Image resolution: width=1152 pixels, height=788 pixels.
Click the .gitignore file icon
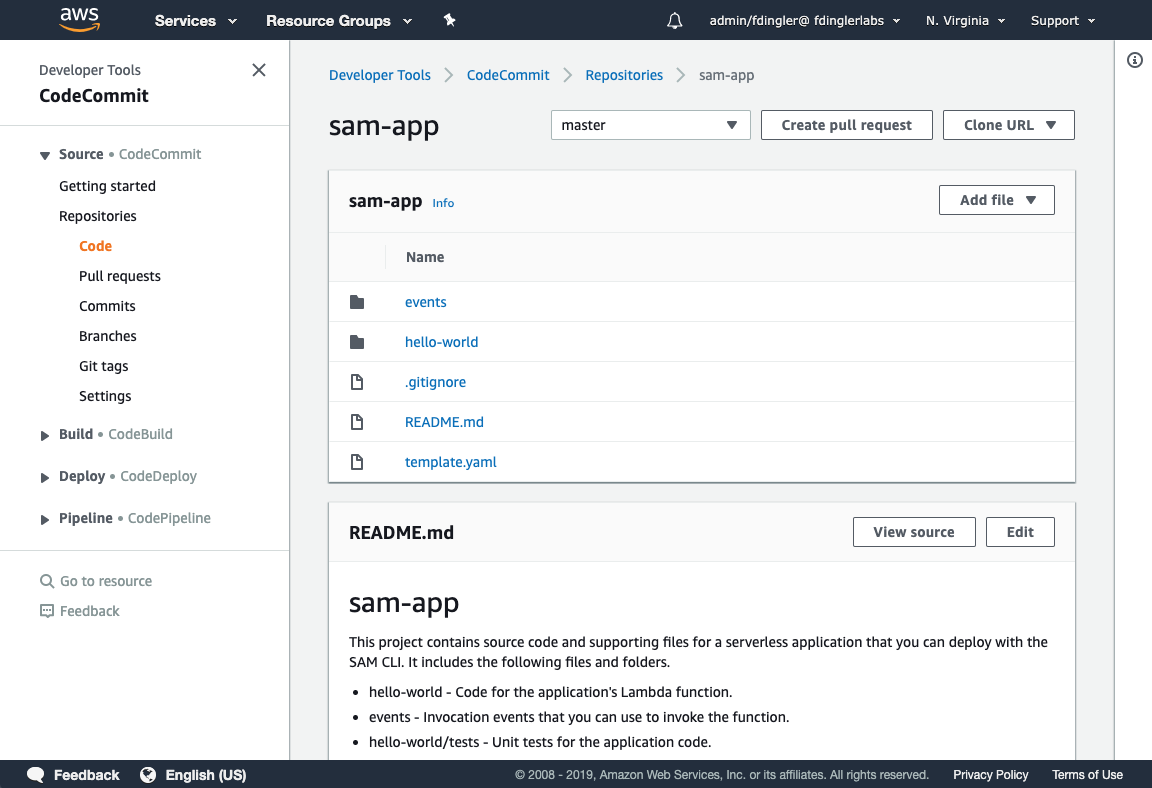coord(357,382)
